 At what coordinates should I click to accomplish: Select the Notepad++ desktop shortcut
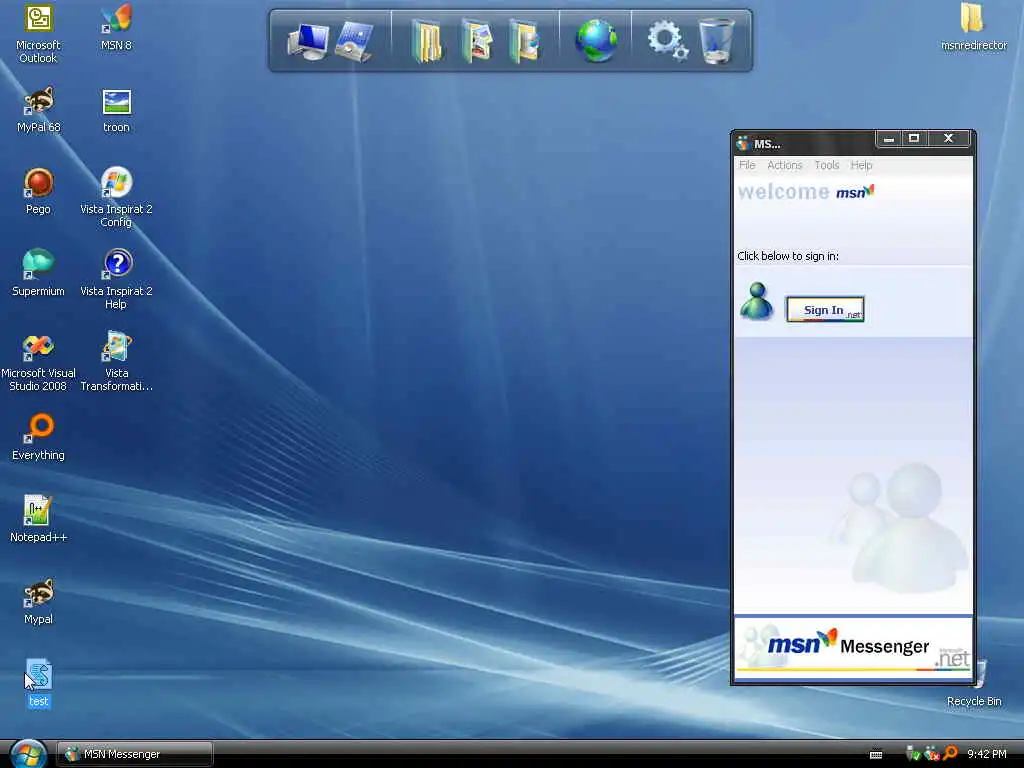tap(38, 520)
